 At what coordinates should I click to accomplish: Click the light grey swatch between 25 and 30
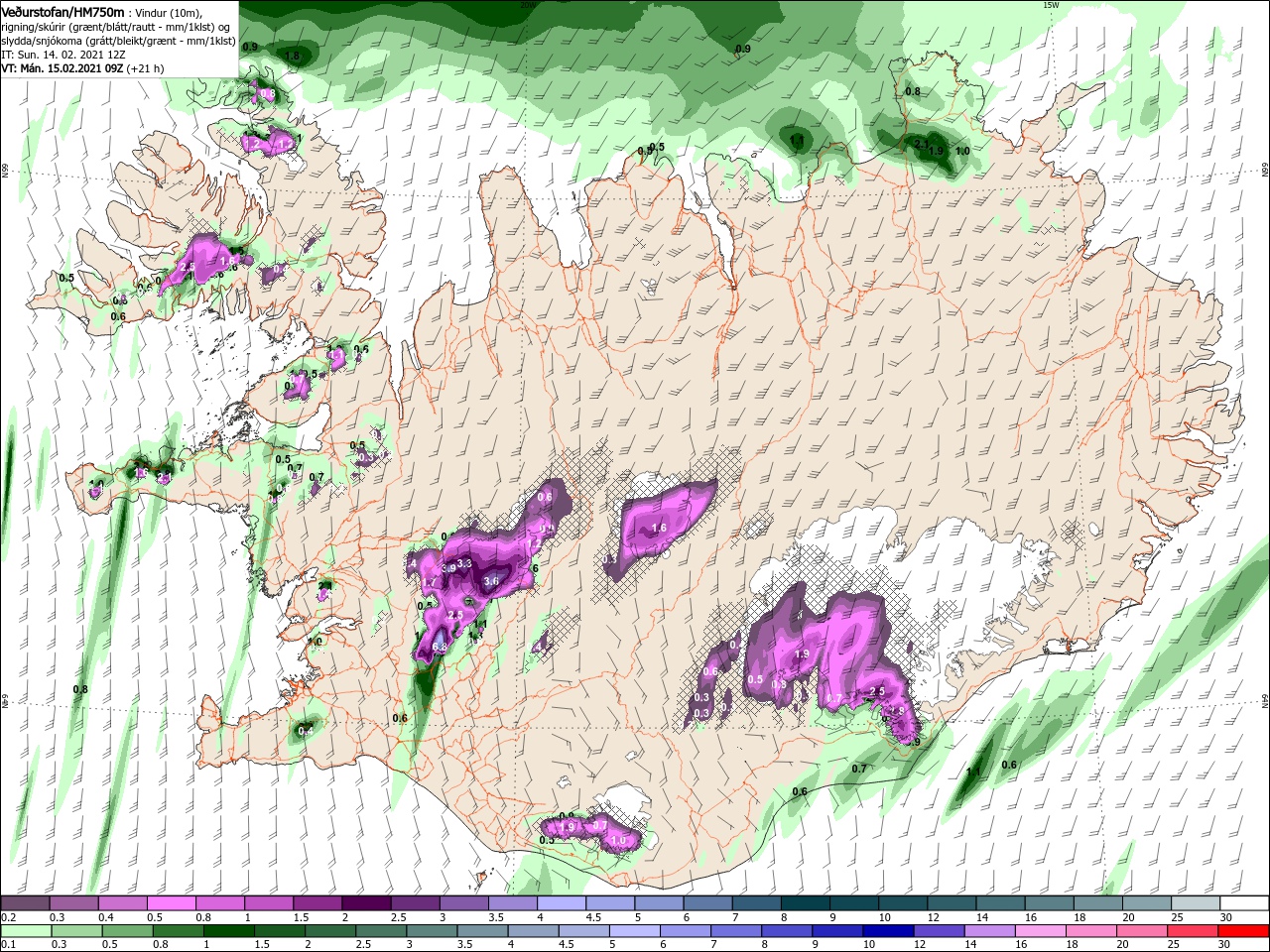(x=1196, y=903)
